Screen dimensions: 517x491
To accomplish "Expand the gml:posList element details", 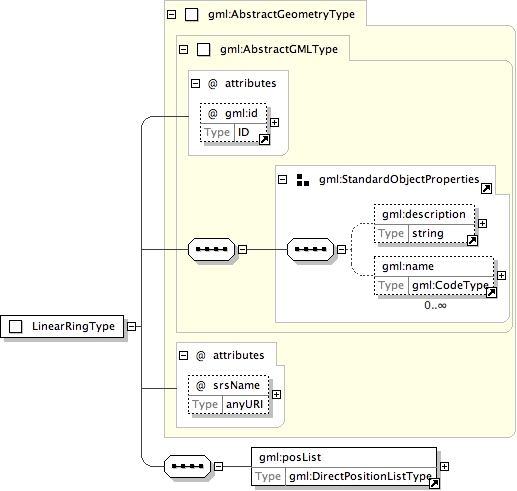I will tap(444, 466).
